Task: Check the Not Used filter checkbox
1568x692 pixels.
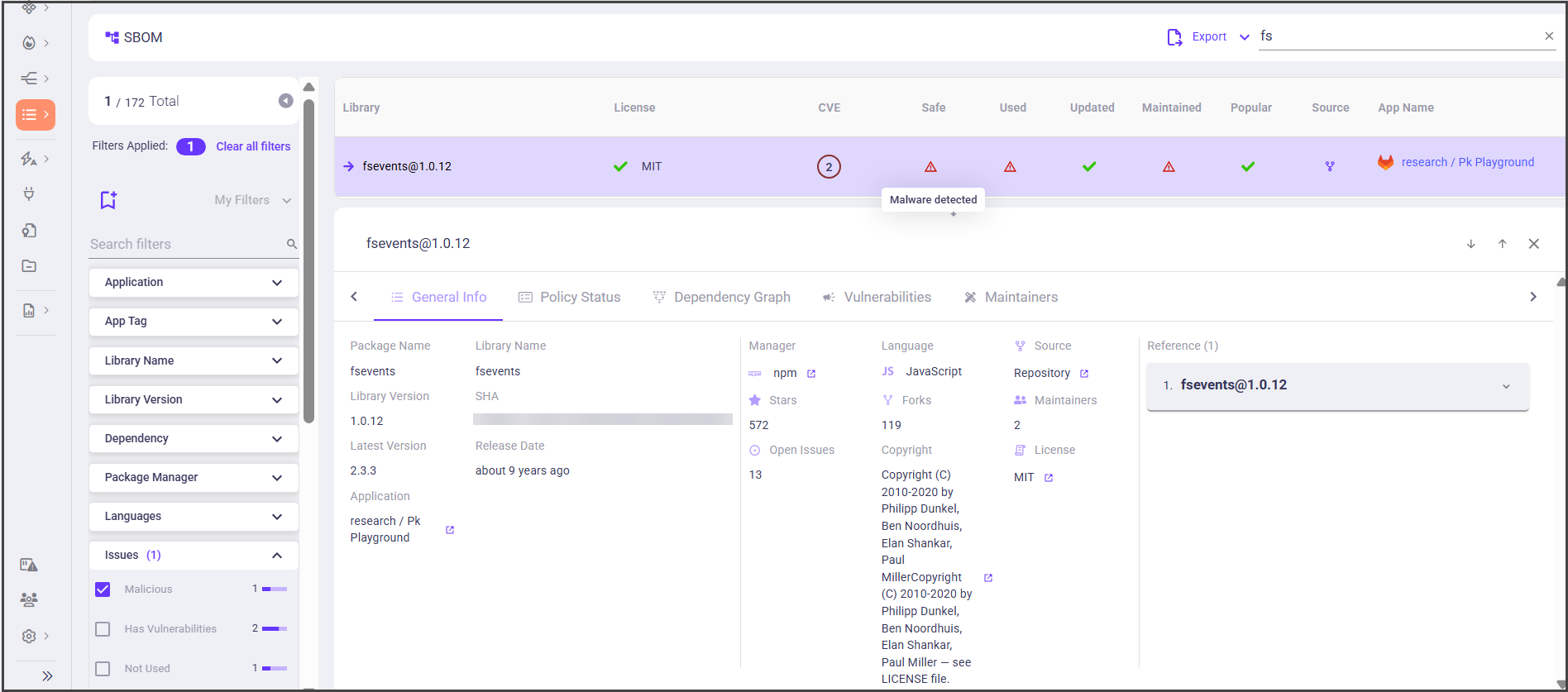Action: [x=103, y=669]
